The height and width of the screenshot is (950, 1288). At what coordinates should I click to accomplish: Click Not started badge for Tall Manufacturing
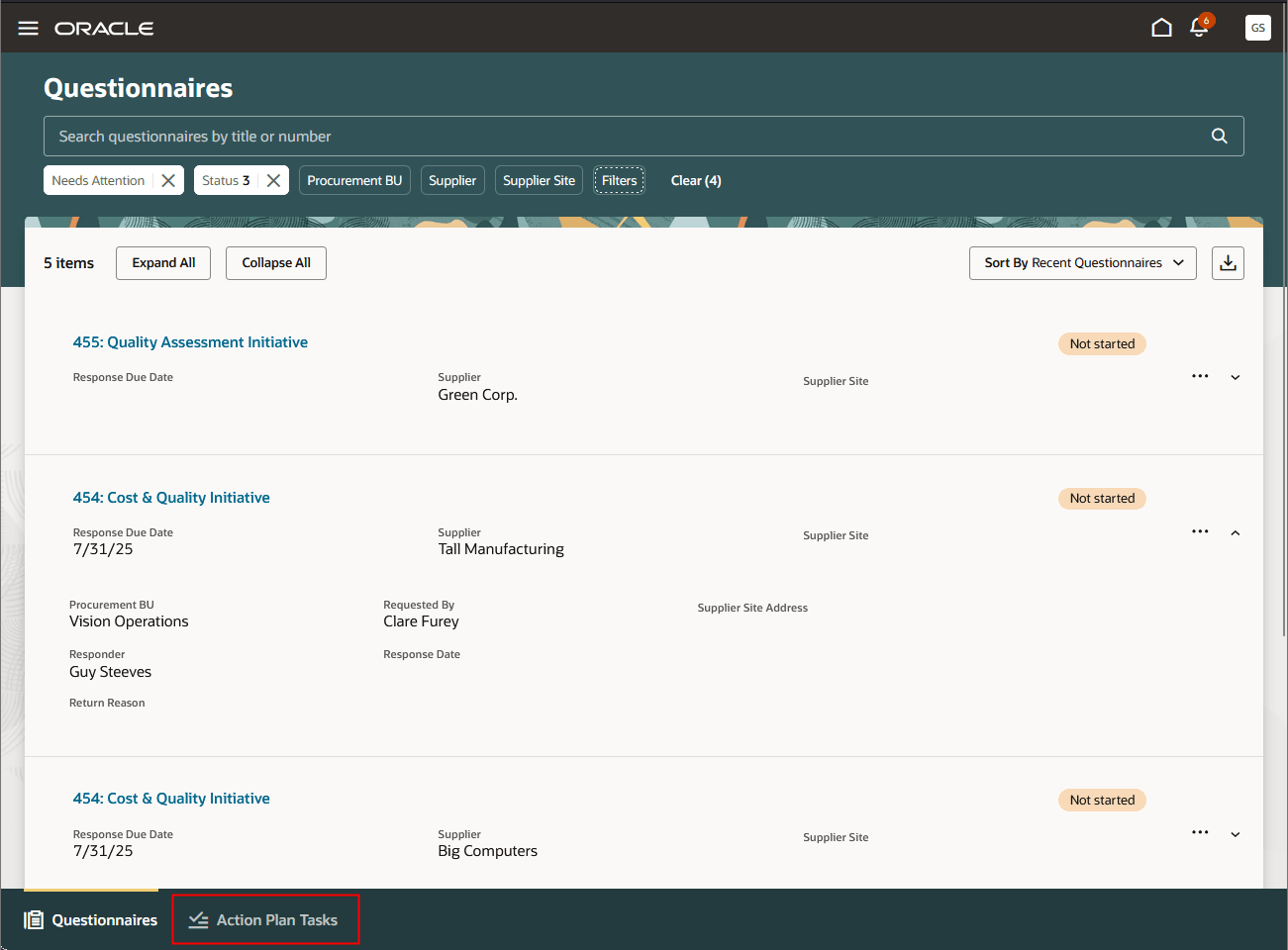pos(1102,499)
